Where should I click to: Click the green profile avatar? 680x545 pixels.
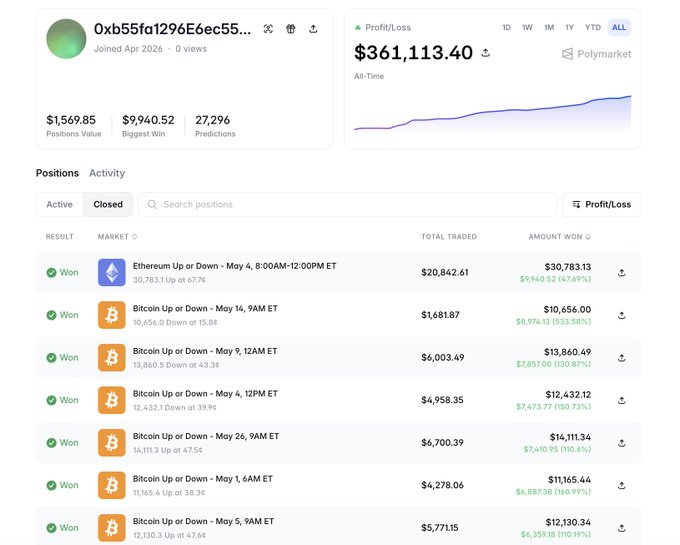(x=66, y=39)
